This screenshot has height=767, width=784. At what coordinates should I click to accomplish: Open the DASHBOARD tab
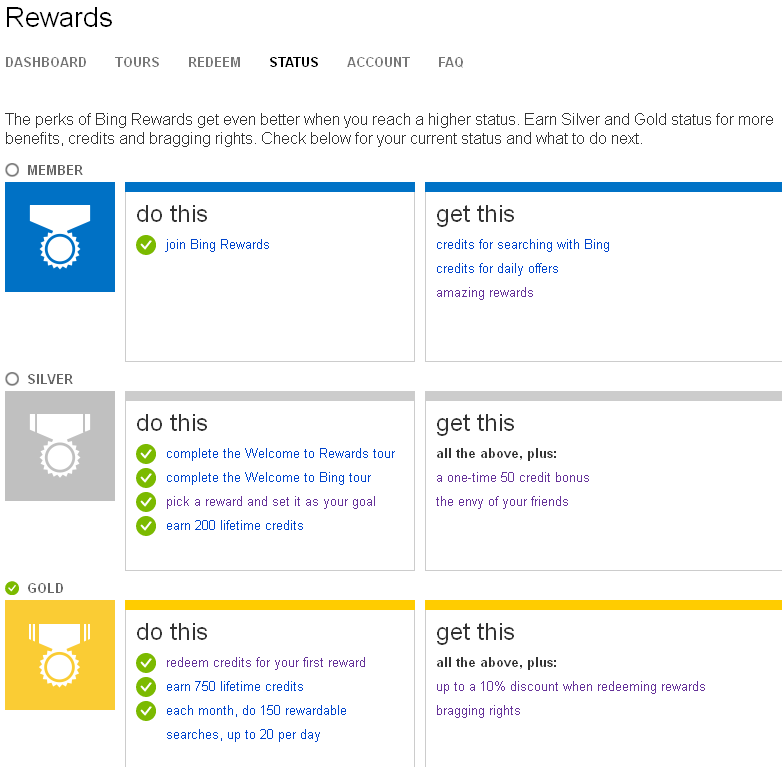click(x=46, y=62)
